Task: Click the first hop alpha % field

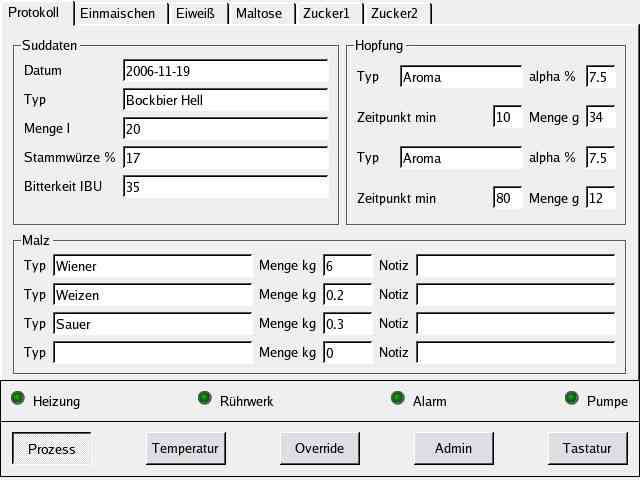Action: coord(600,77)
